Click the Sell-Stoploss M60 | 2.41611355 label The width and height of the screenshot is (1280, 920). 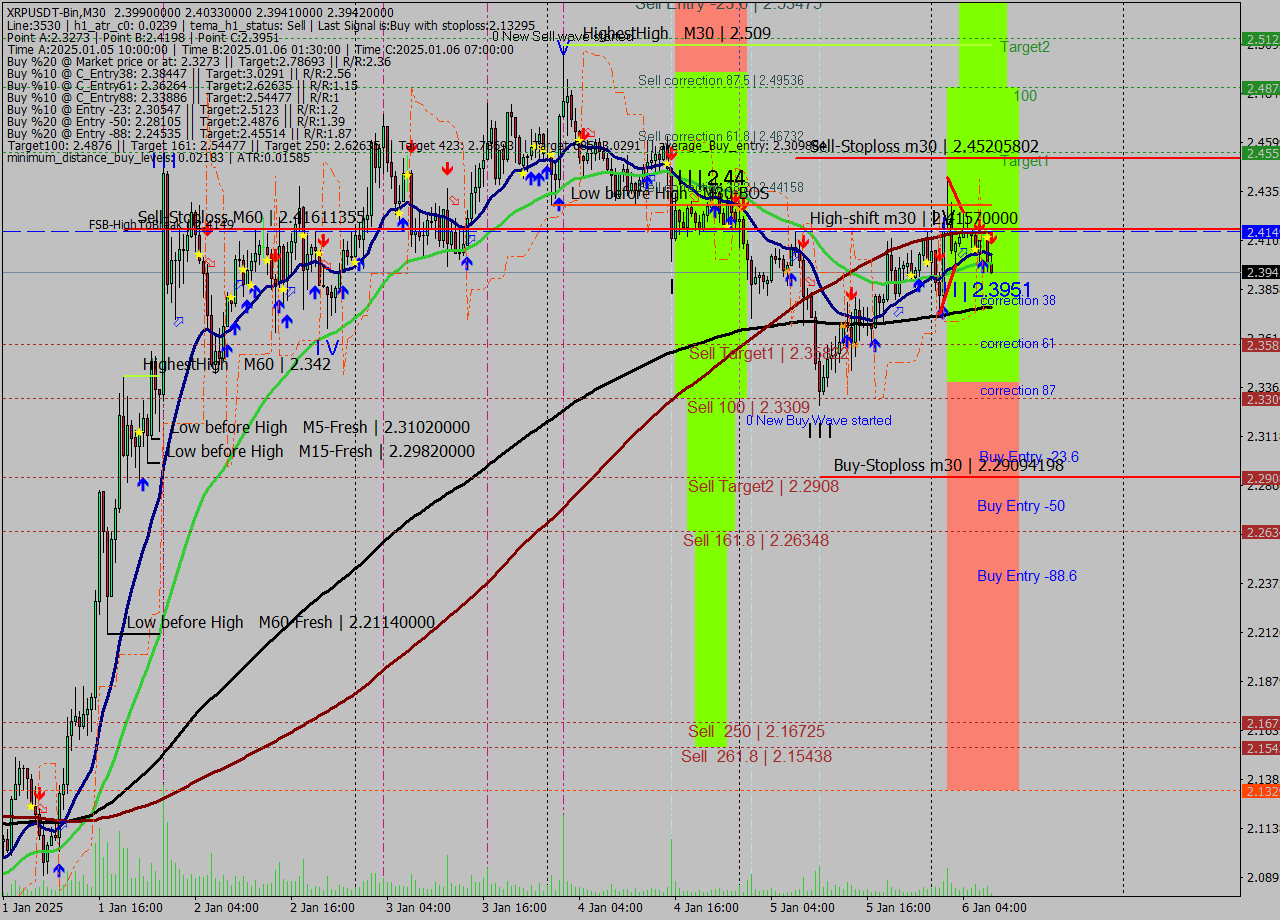[251, 217]
